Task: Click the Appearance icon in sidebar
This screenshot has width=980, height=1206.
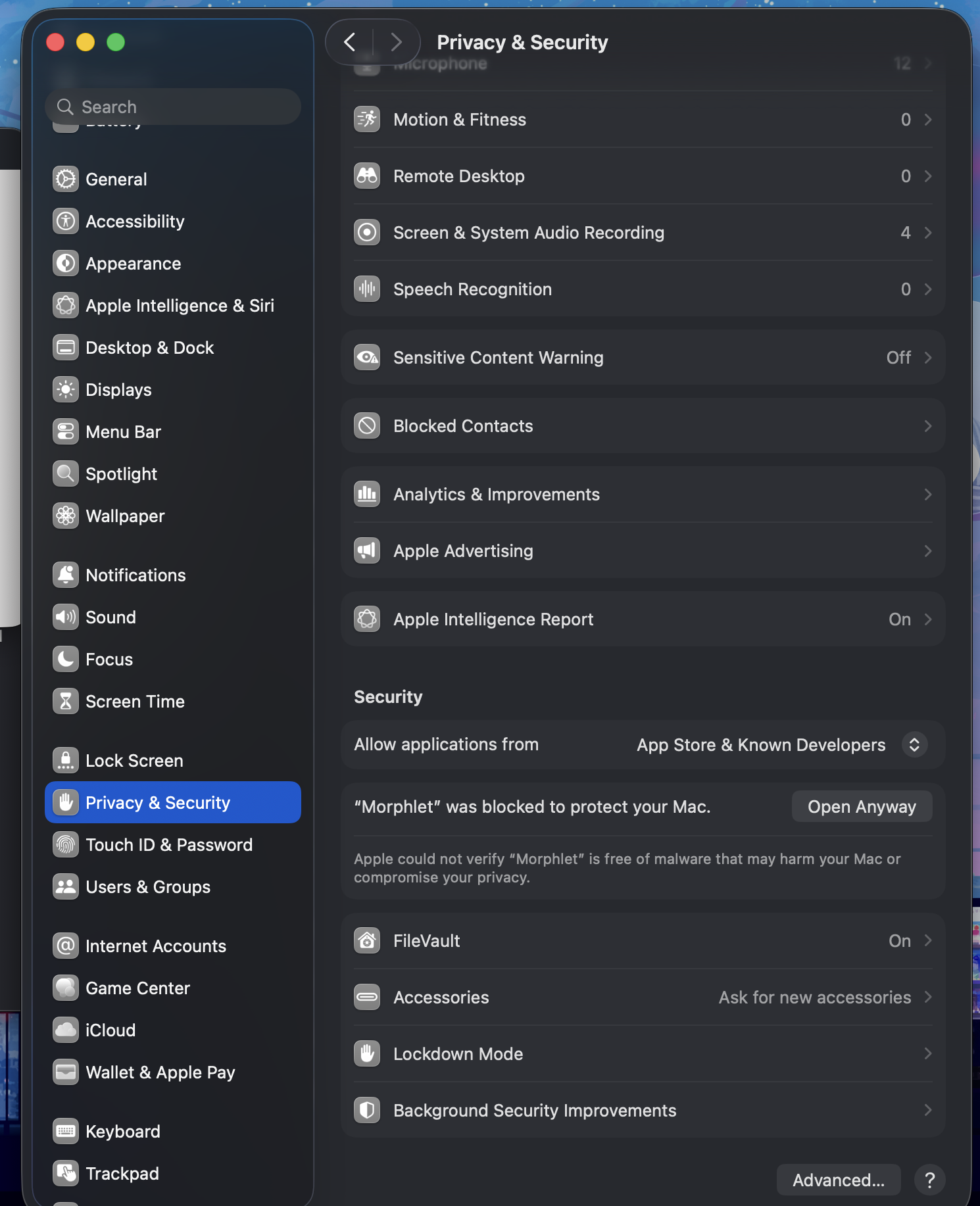Action: 66,263
